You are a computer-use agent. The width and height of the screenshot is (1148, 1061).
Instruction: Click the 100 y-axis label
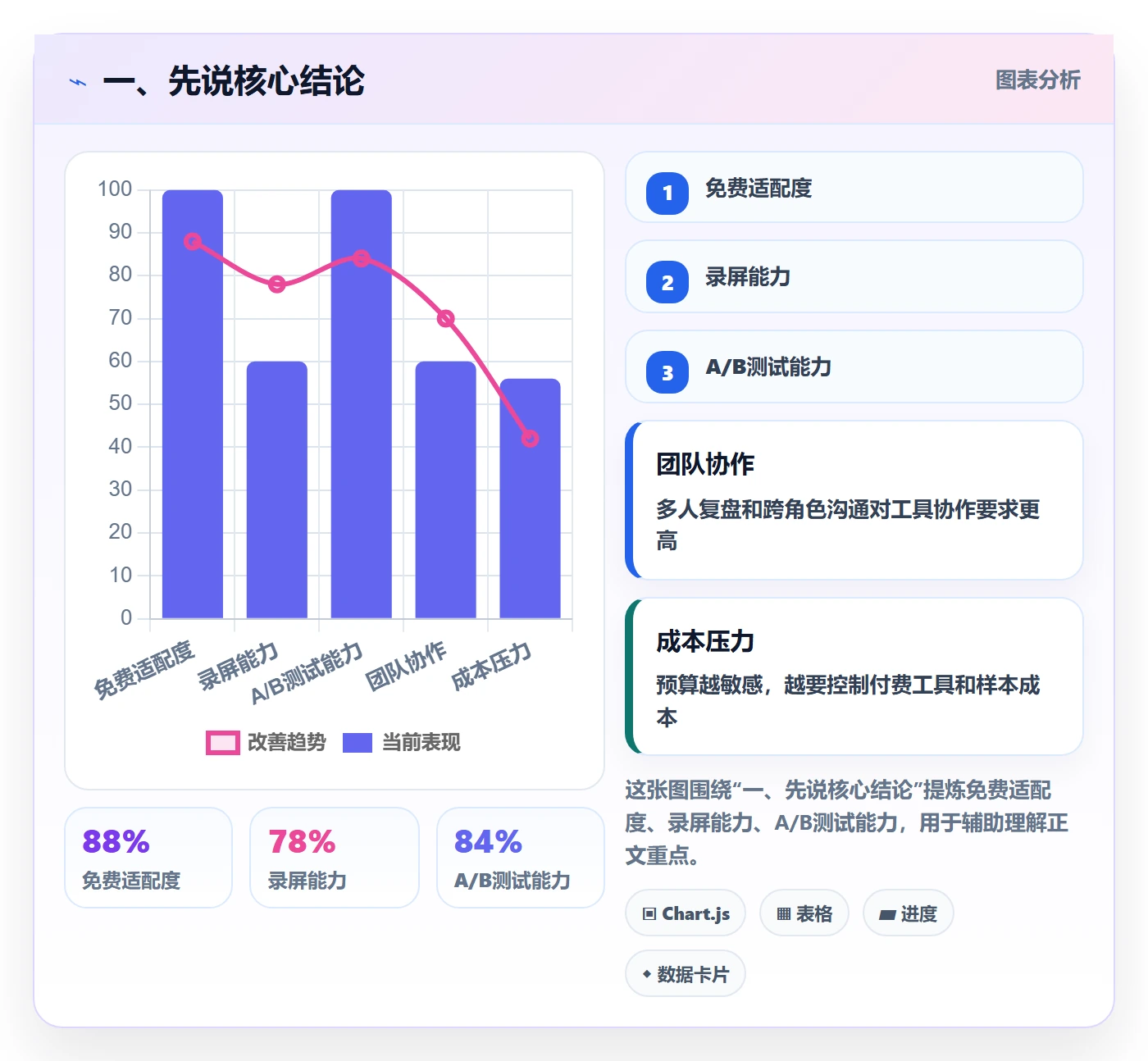pyautogui.click(x=115, y=189)
